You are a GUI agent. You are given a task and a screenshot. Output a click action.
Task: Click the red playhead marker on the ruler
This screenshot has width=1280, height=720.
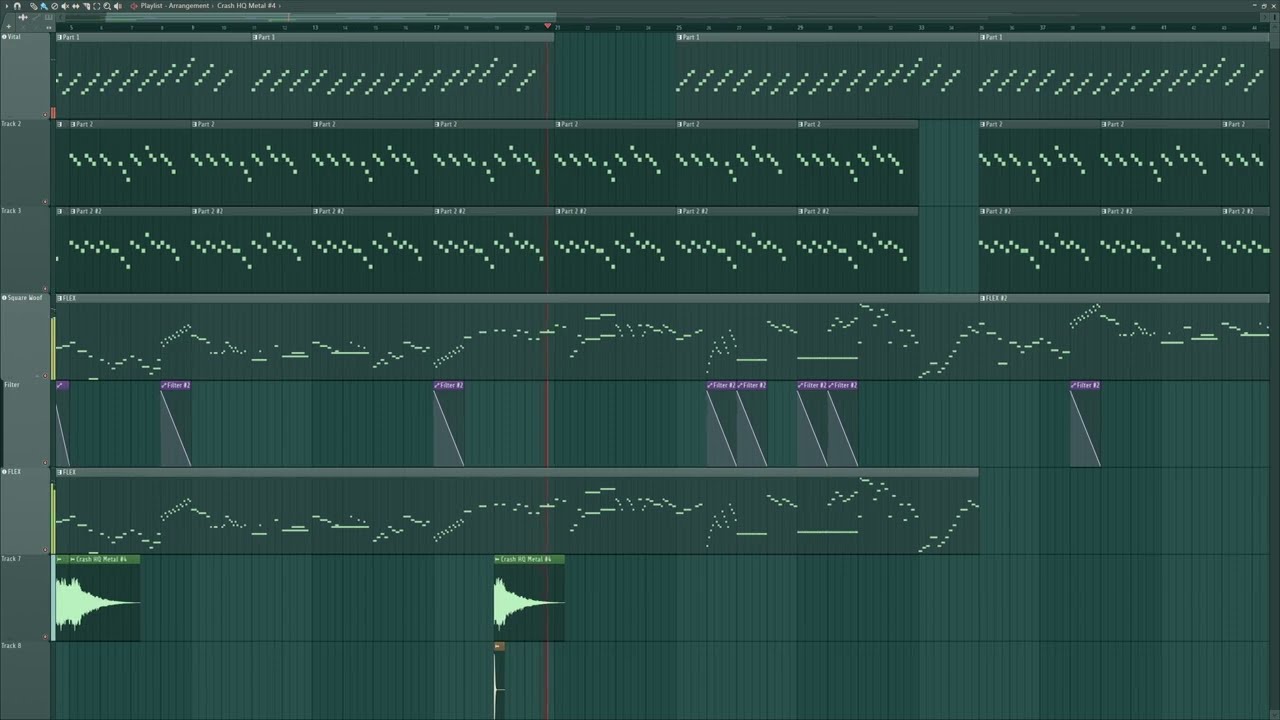(x=548, y=26)
